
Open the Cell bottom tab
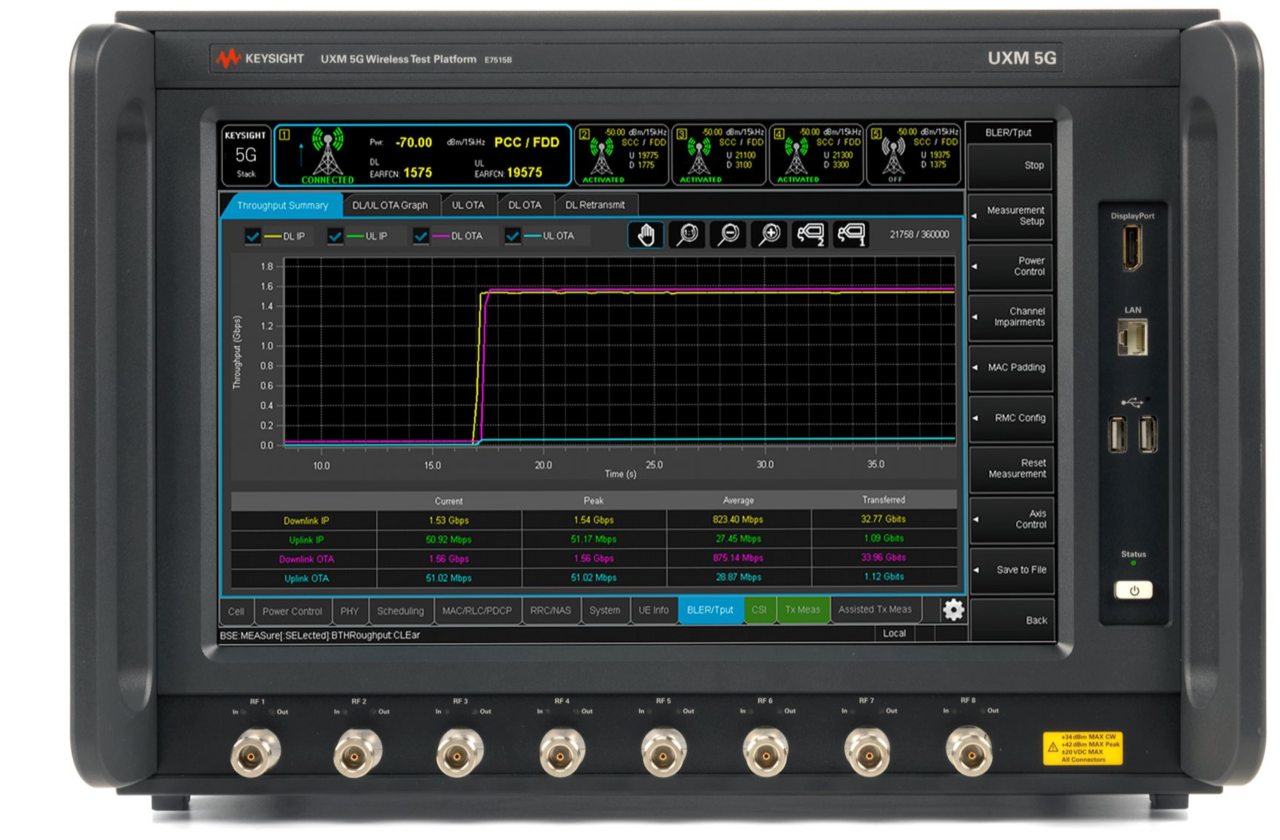236,610
